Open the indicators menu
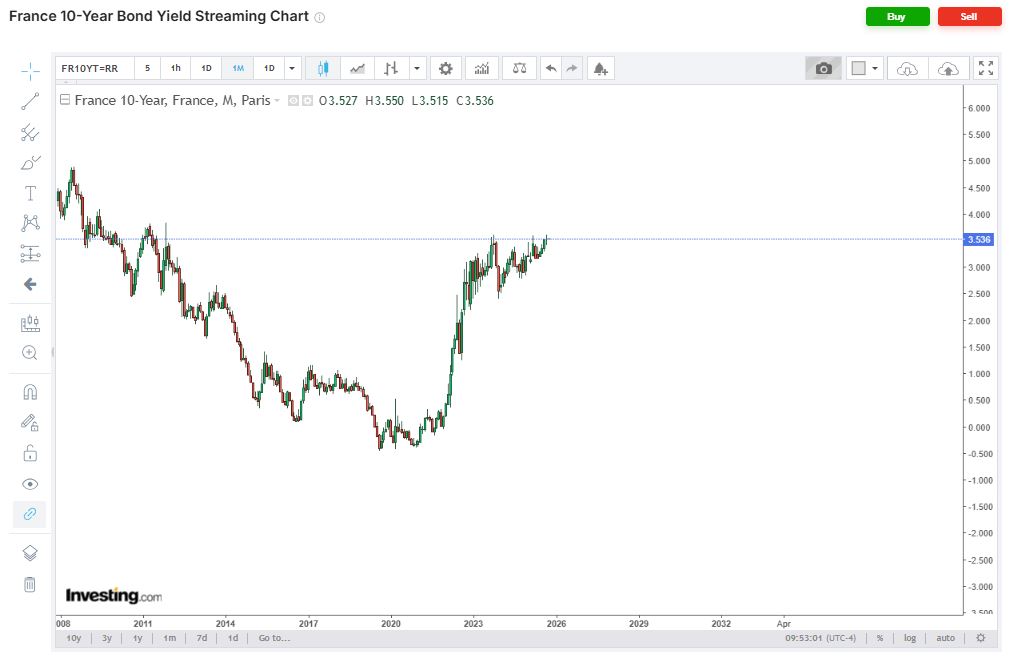This screenshot has height=659, width=1014. [482, 68]
